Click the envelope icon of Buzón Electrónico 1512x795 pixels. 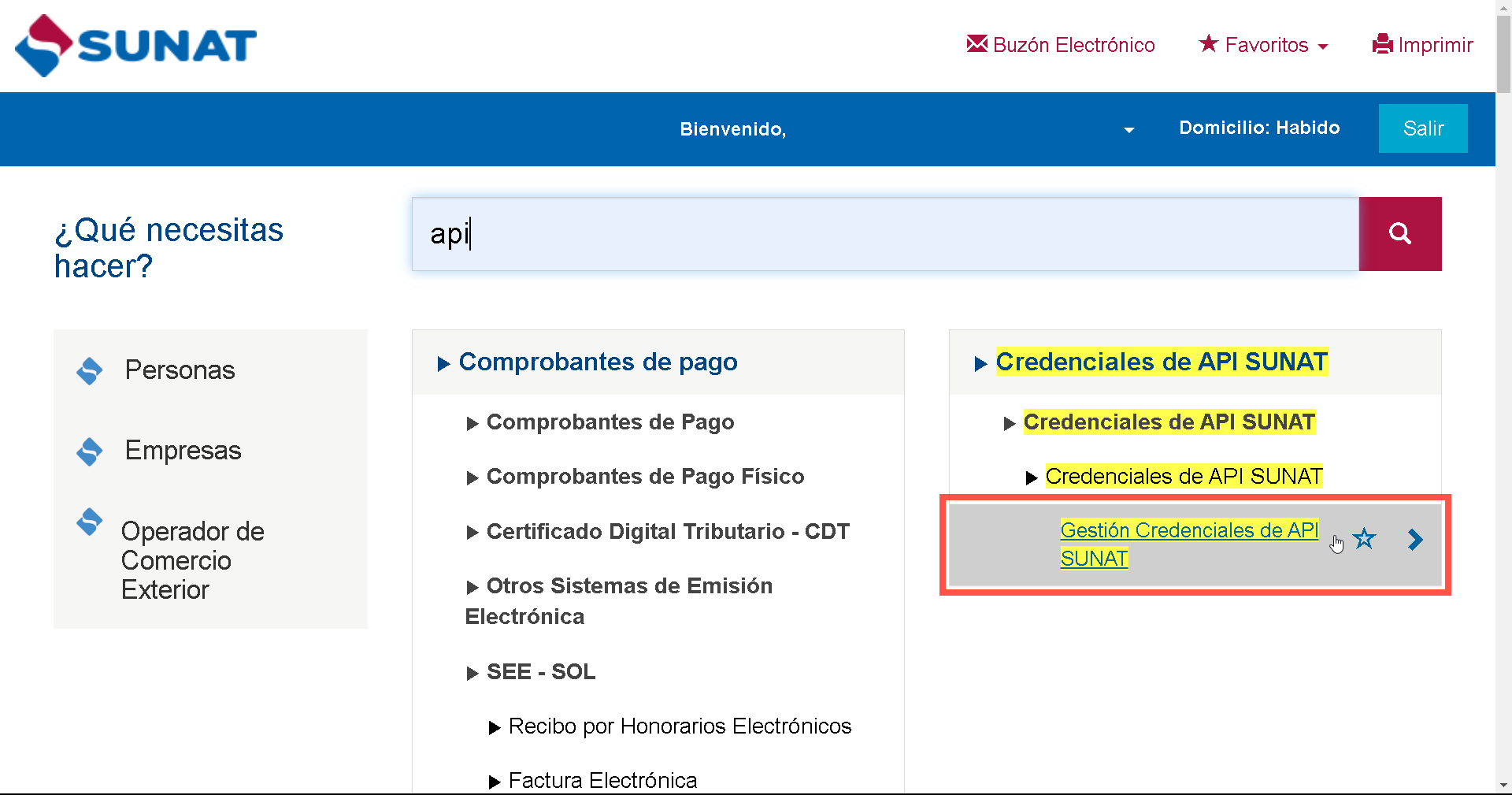point(976,43)
